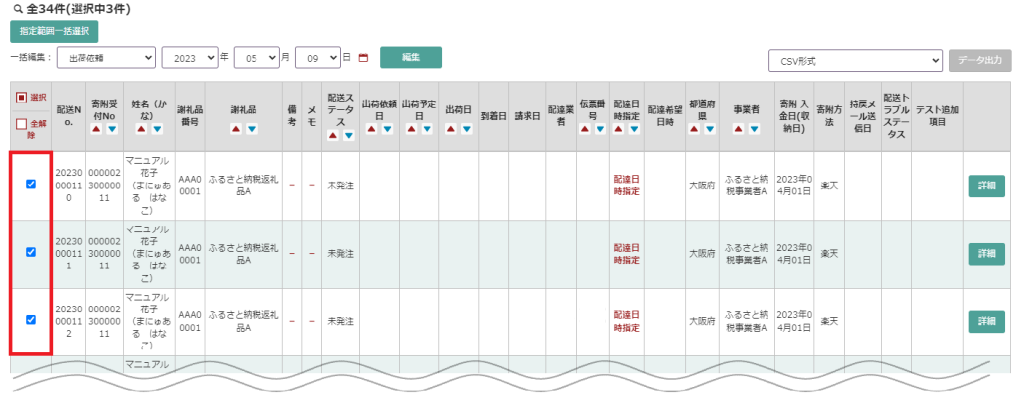Open 詳細 for delivery 2023000110
Viewport: 1024px width, 411px height.
point(986,185)
